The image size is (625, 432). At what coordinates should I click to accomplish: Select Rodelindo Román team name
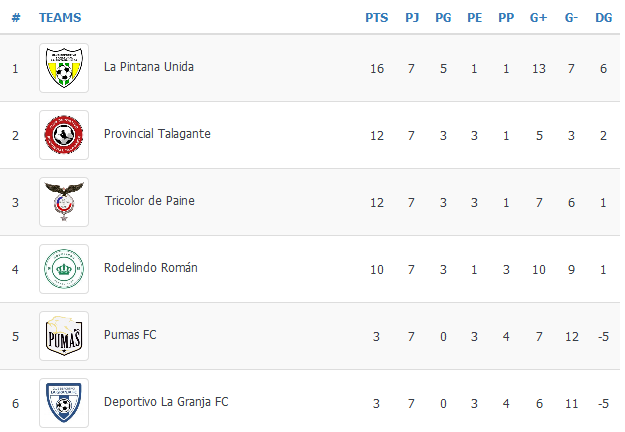tap(151, 268)
